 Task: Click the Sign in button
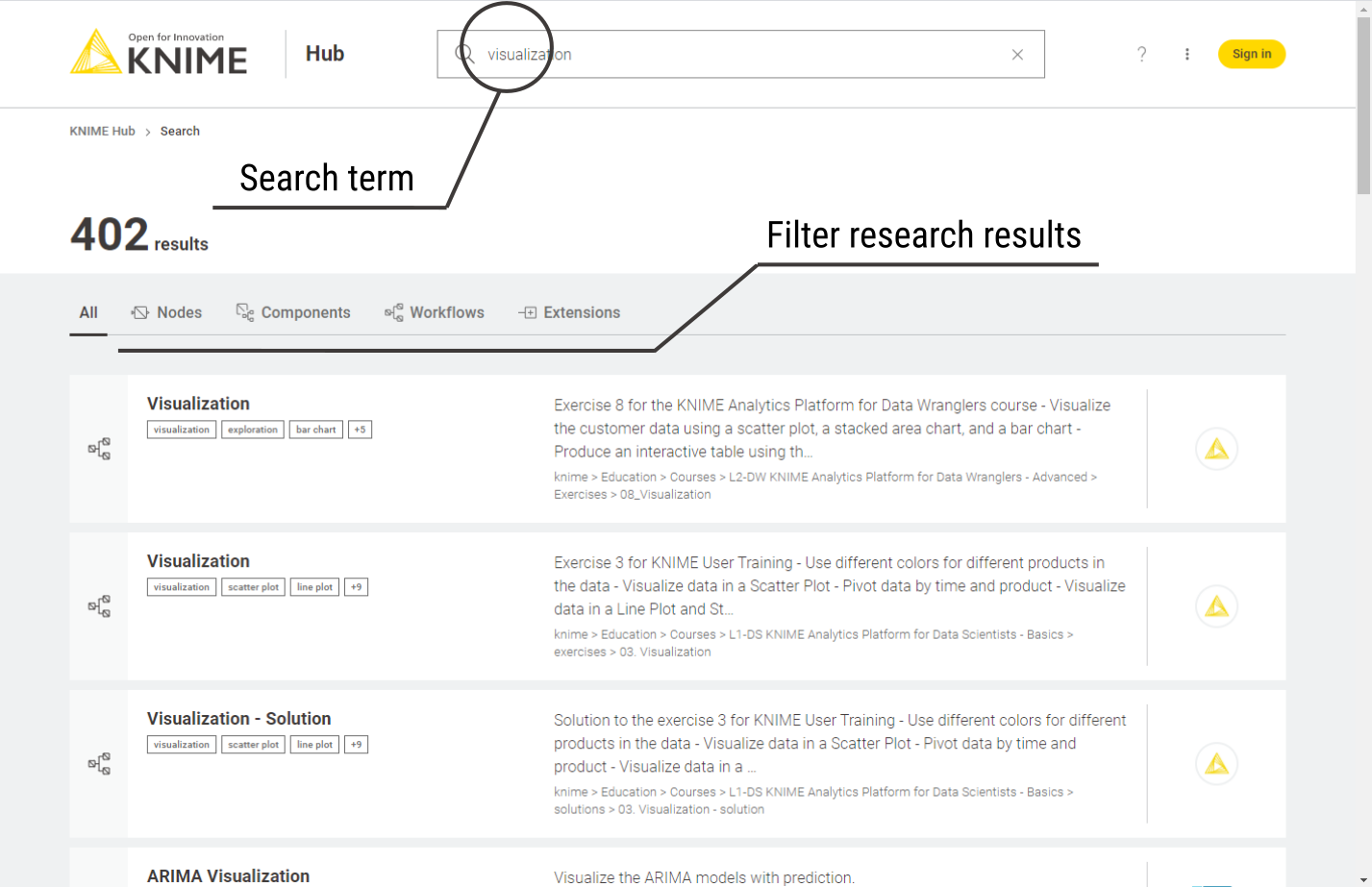point(1252,54)
